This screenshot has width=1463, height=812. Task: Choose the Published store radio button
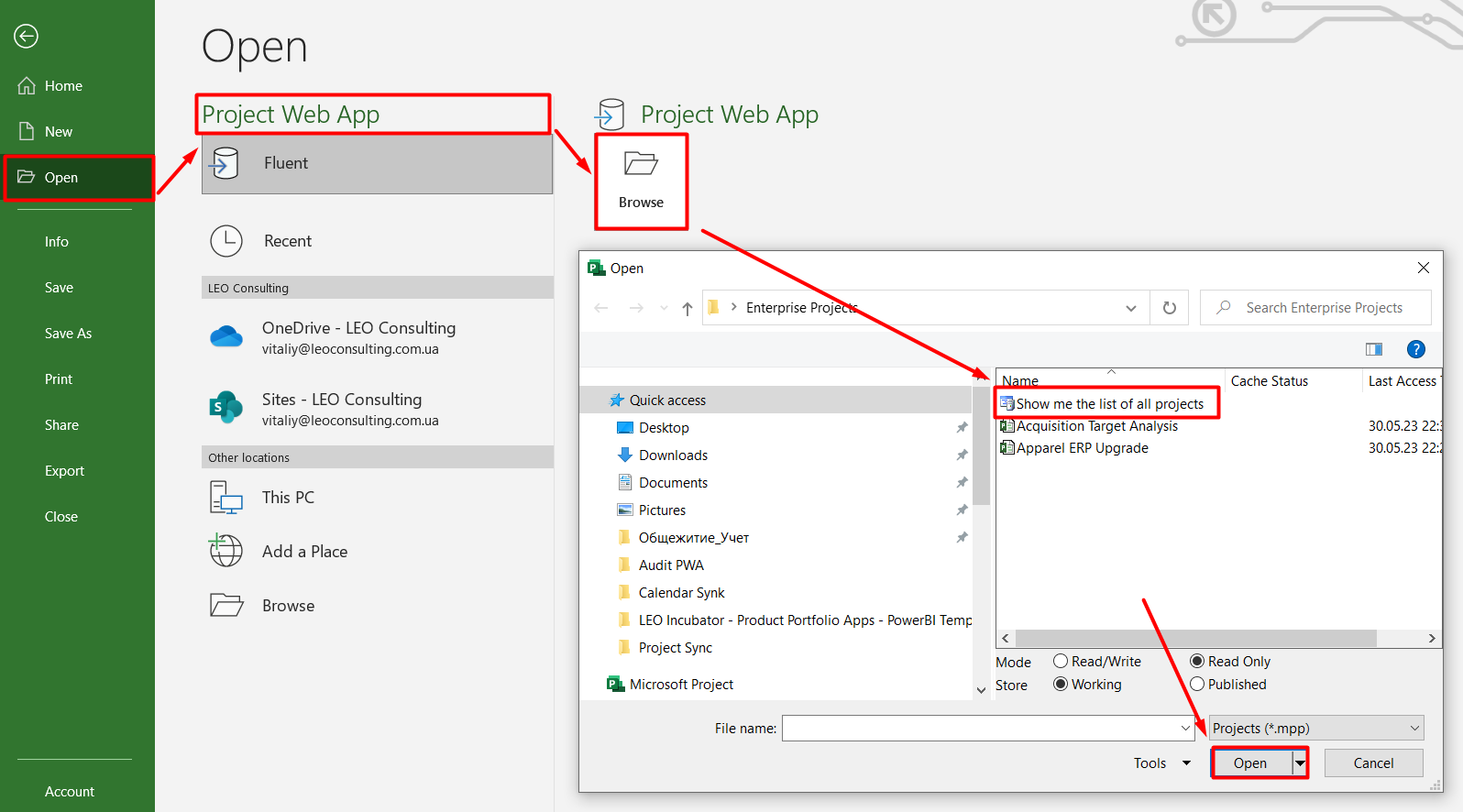pos(1197,684)
